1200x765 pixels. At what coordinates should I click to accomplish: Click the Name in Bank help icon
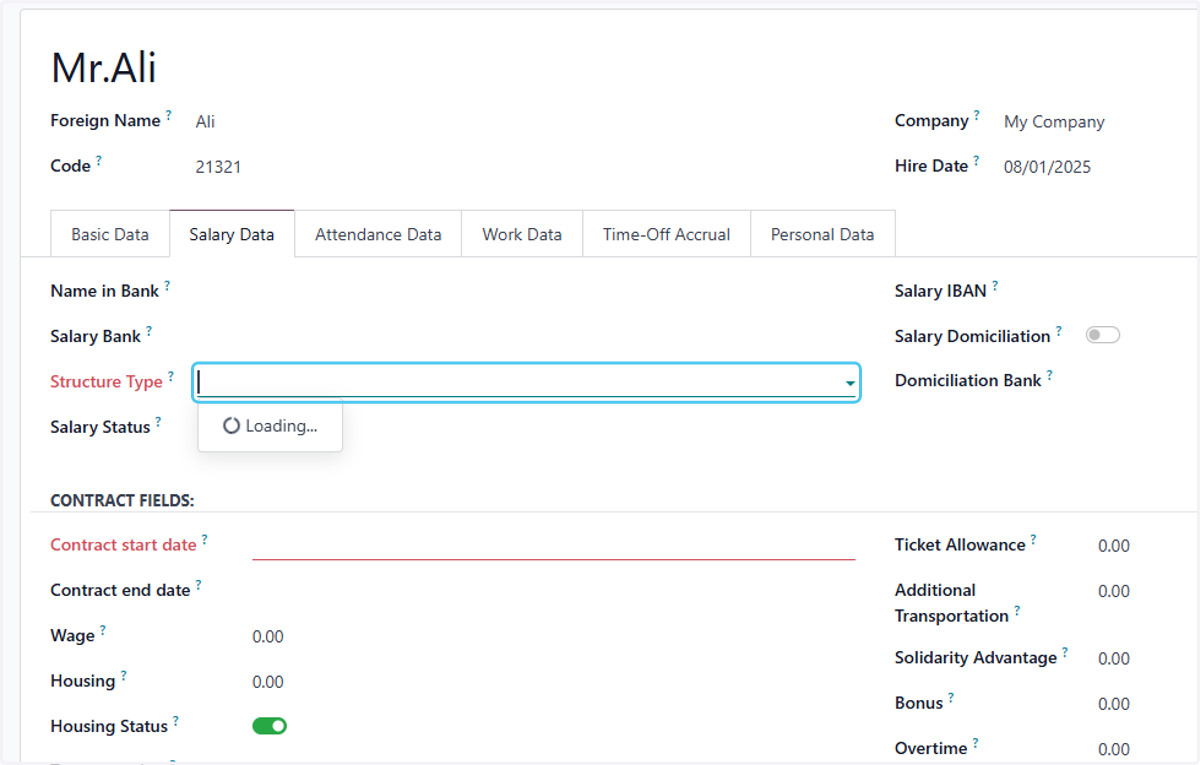(166, 286)
